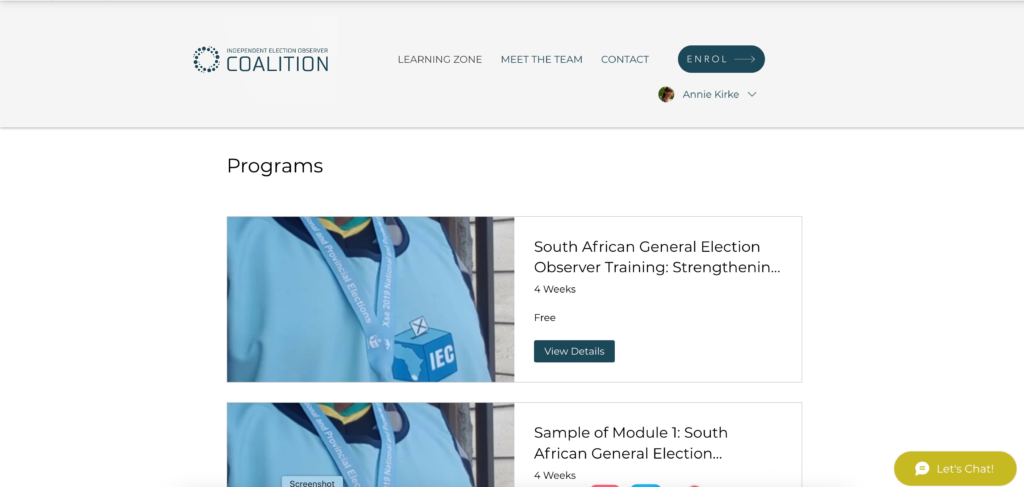Click the Programs page heading
This screenshot has height=487, width=1024.
[x=275, y=166]
